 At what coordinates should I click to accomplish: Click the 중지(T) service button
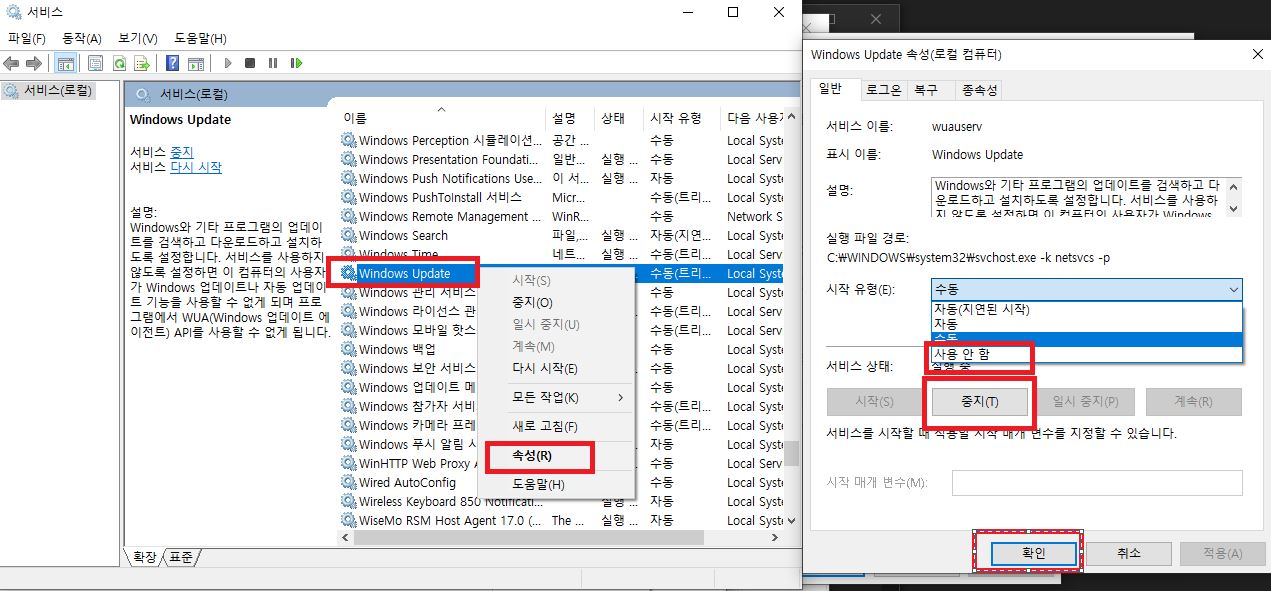(x=979, y=401)
